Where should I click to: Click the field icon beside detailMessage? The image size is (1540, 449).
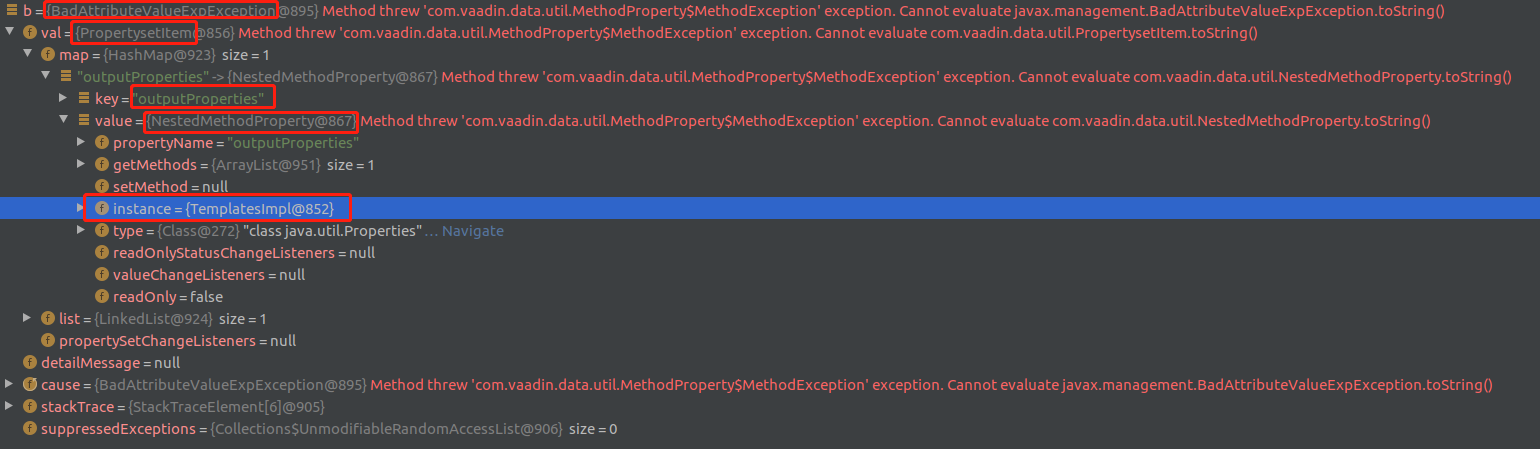point(30,363)
